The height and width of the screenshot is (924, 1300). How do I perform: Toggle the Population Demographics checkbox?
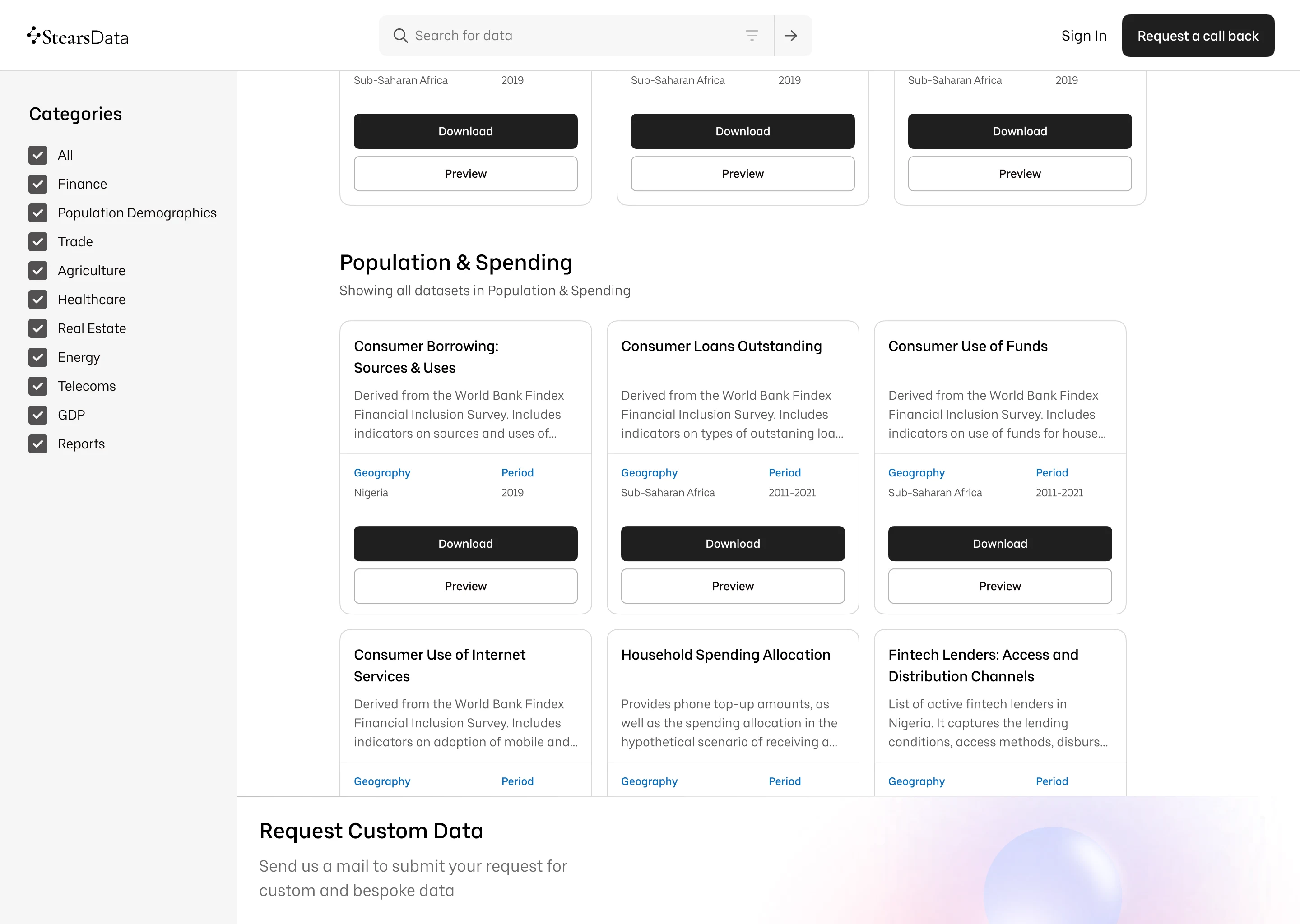pos(38,213)
